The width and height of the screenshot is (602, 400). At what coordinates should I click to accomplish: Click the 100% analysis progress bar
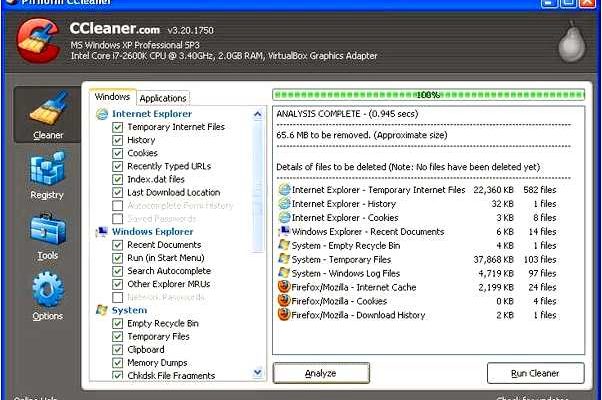[428, 94]
